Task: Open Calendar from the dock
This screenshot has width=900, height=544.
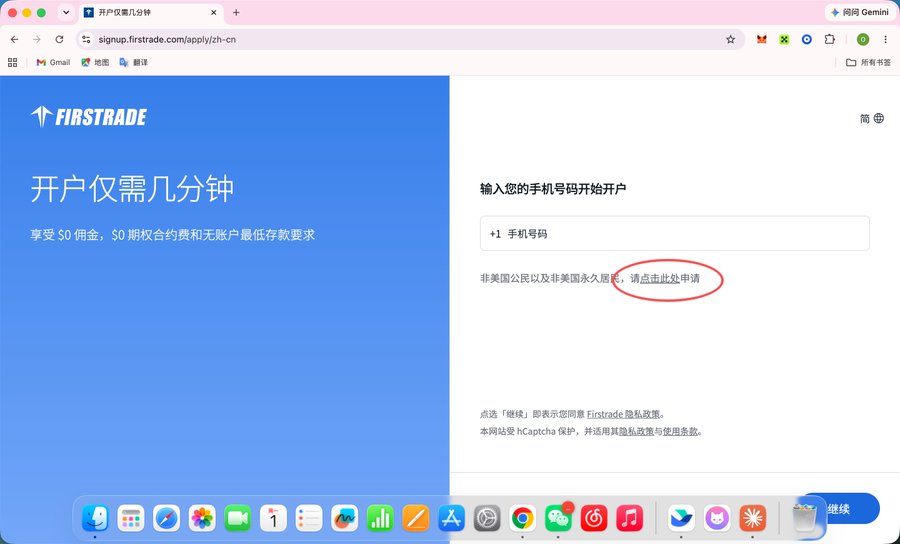Action: [x=273, y=519]
